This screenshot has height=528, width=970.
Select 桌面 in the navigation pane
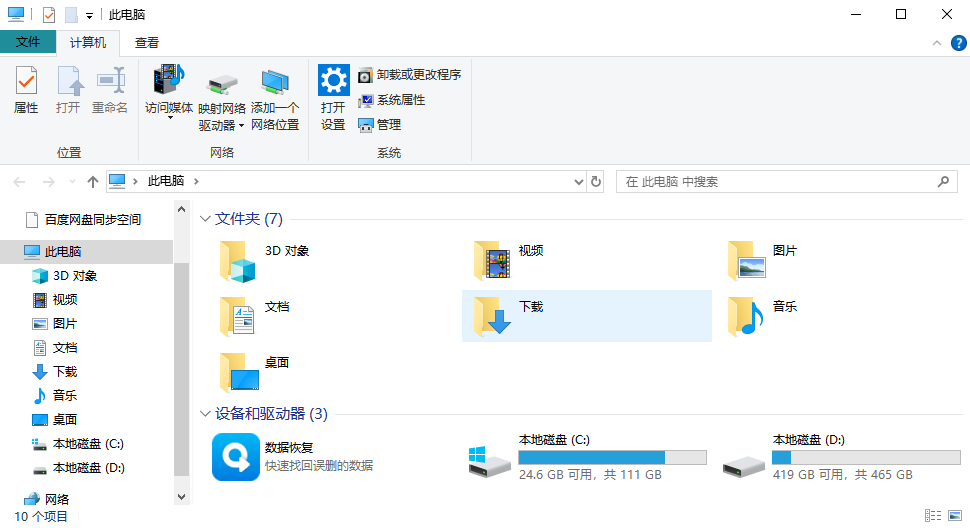pyautogui.click(x=64, y=420)
